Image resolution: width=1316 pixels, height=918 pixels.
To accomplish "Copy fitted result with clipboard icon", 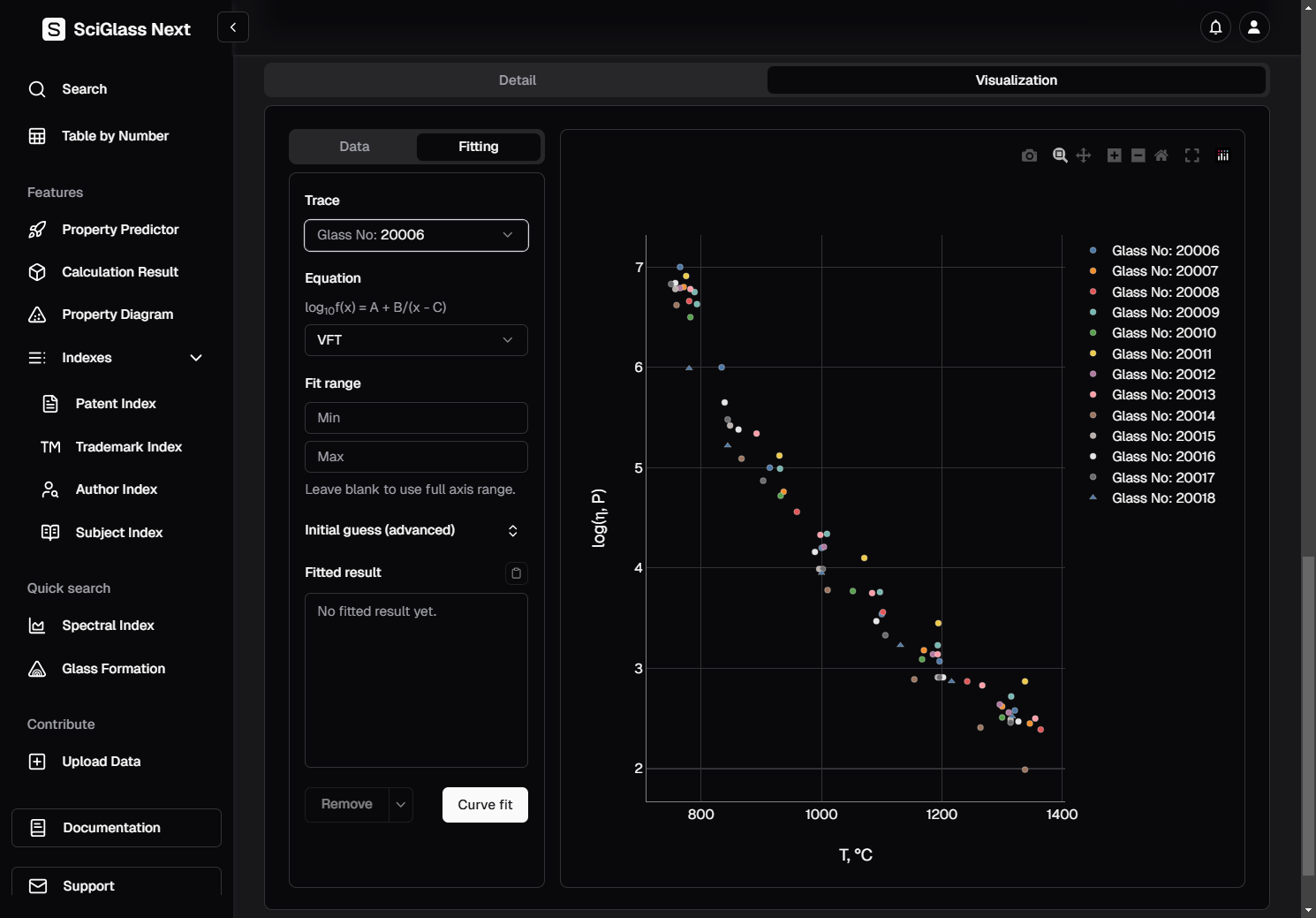I will (516, 573).
